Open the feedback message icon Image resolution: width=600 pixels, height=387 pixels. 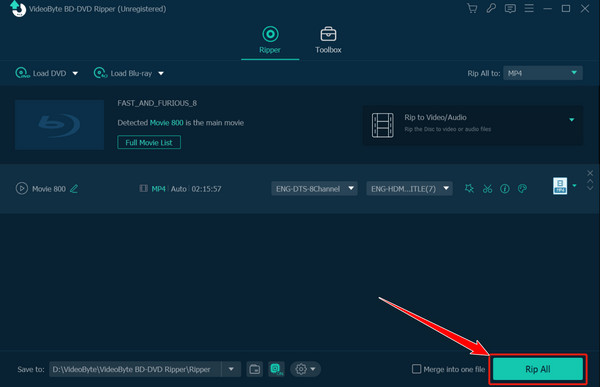click(510, 8)
